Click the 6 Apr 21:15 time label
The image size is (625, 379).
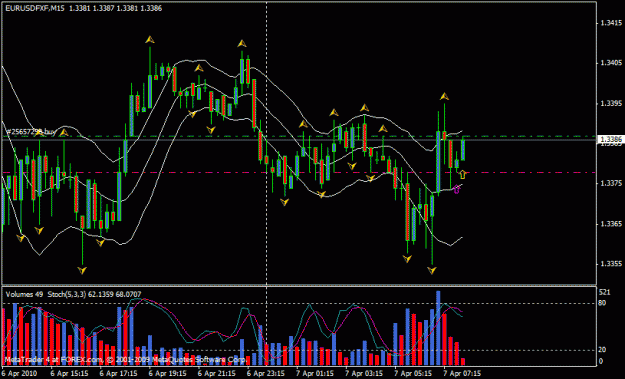click(217, 373)
